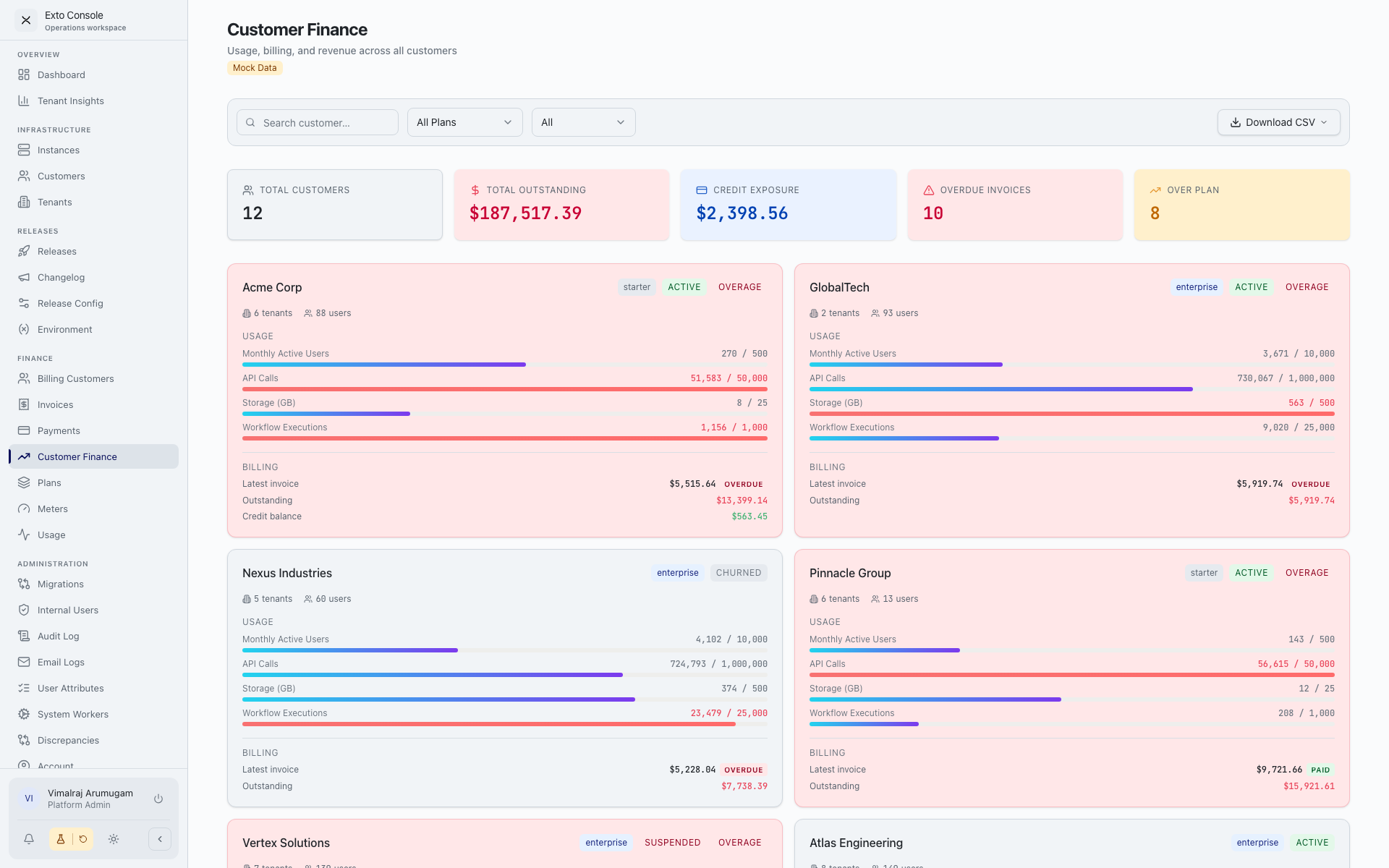
Task: Click Pinnacle Group outstanding $15,921.61
Action: click(x=1309, y=786)
